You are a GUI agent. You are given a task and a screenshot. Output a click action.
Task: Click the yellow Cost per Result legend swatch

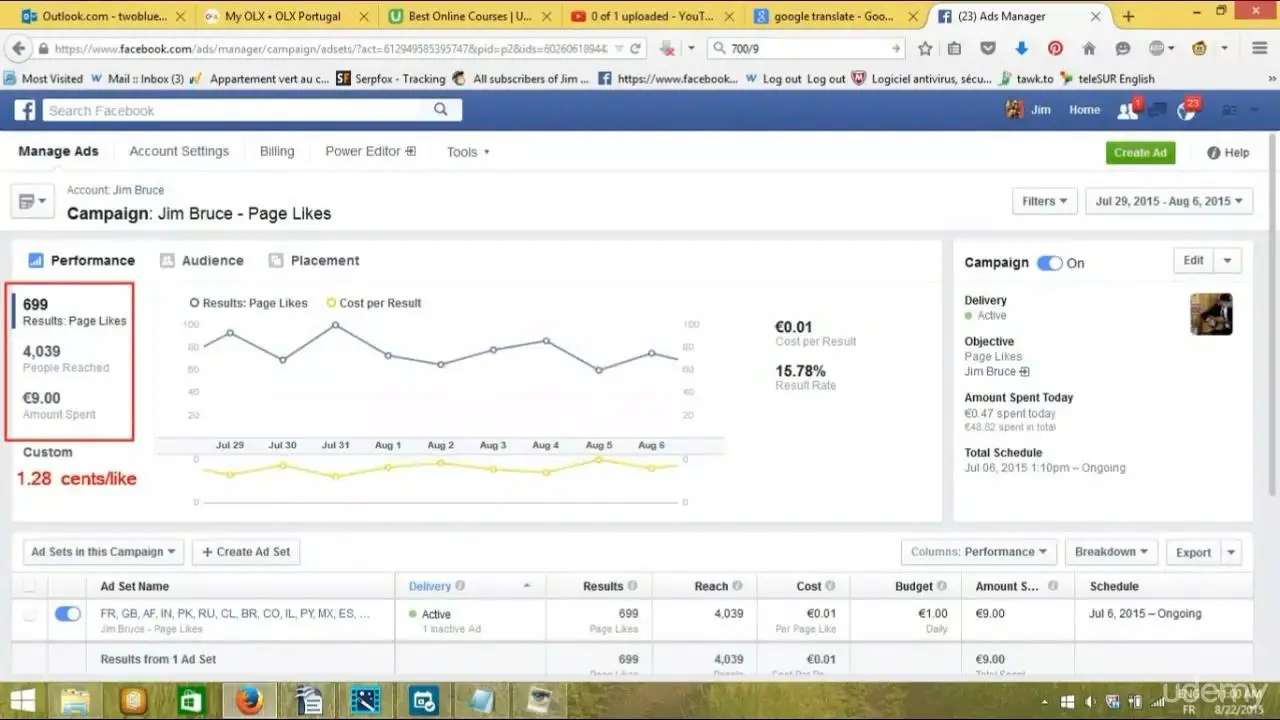[x=330, y=302]
